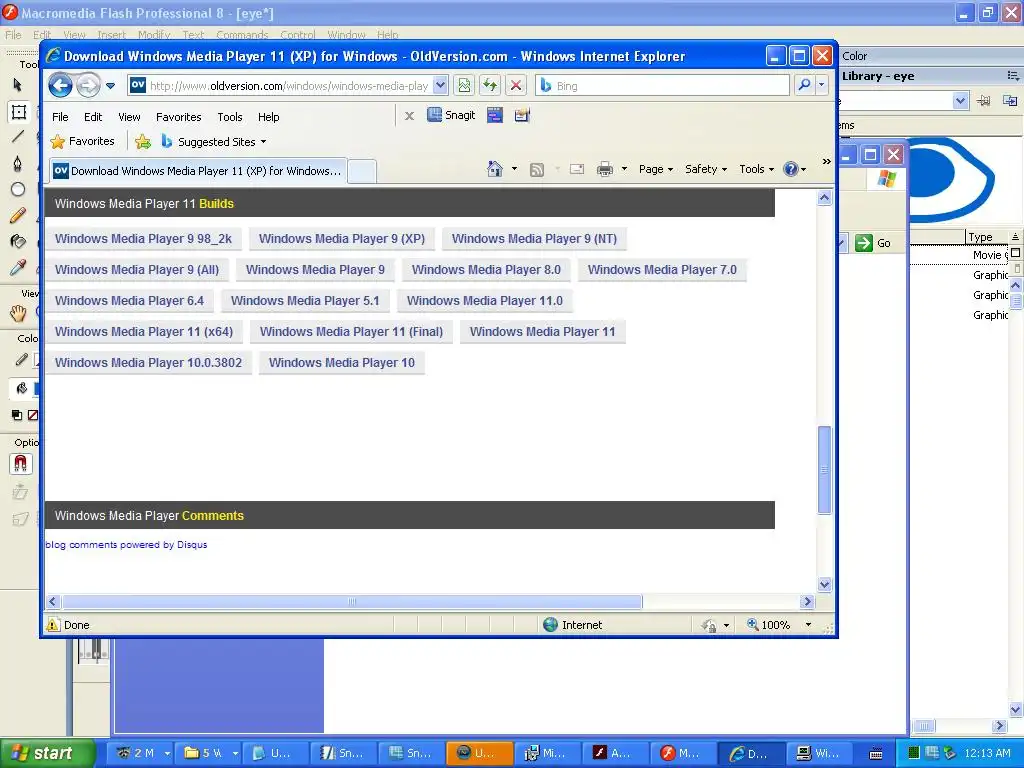
Task: Click the horizontal scrollbar thumb in IE
Action: point(352,601)
